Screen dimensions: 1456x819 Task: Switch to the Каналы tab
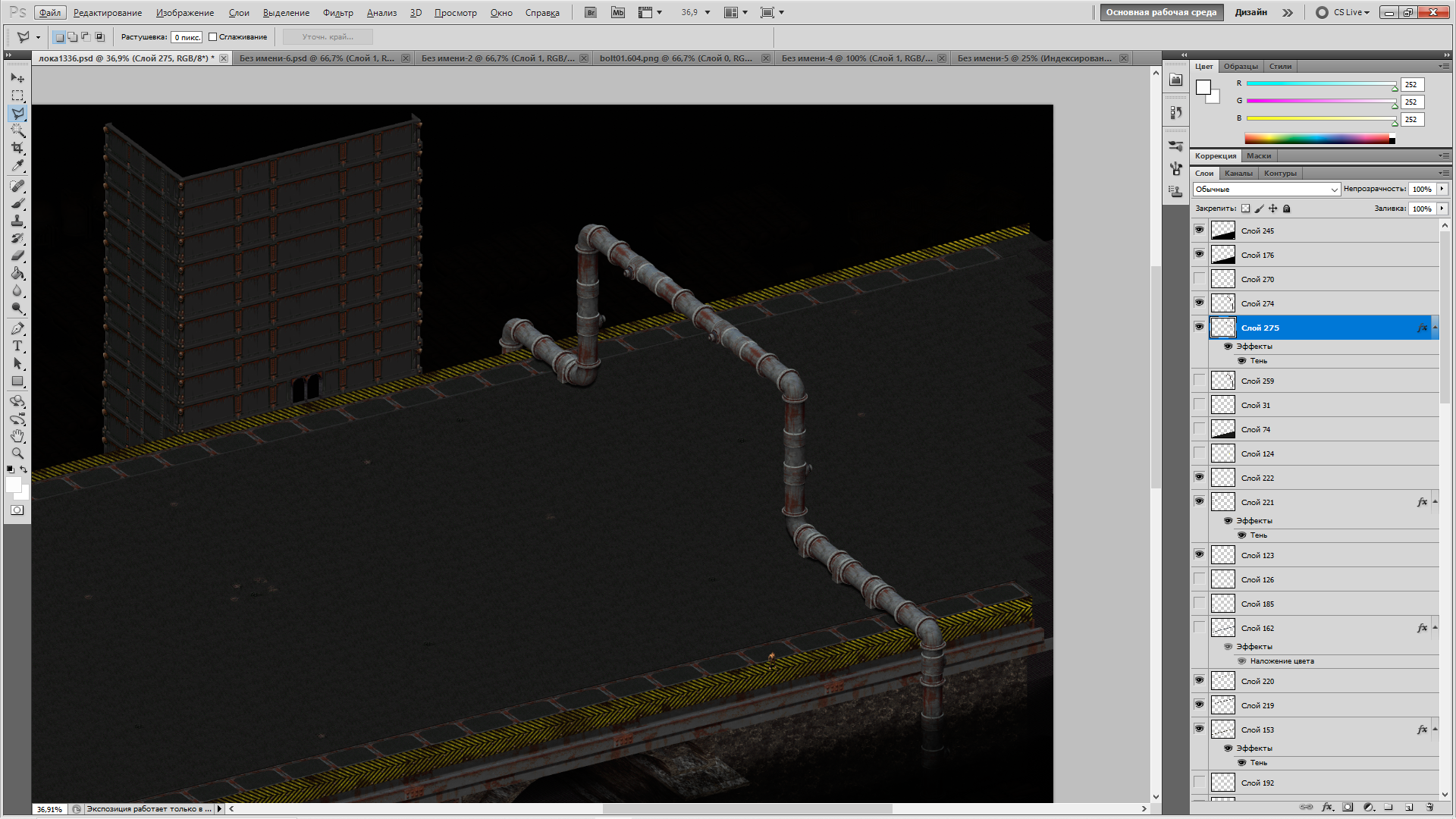pyautogui.click(x=1238, y=173)
